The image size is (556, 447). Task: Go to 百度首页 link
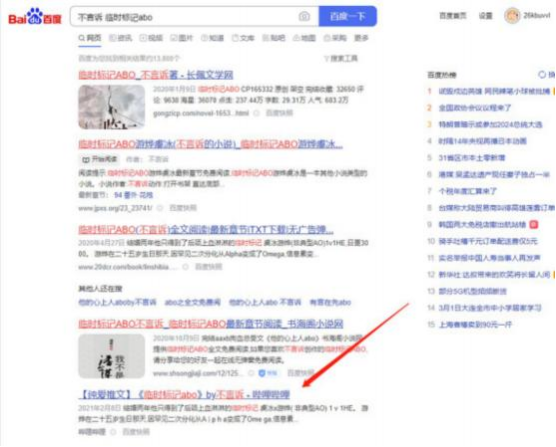pyautogui.click(x=453, y=16)
